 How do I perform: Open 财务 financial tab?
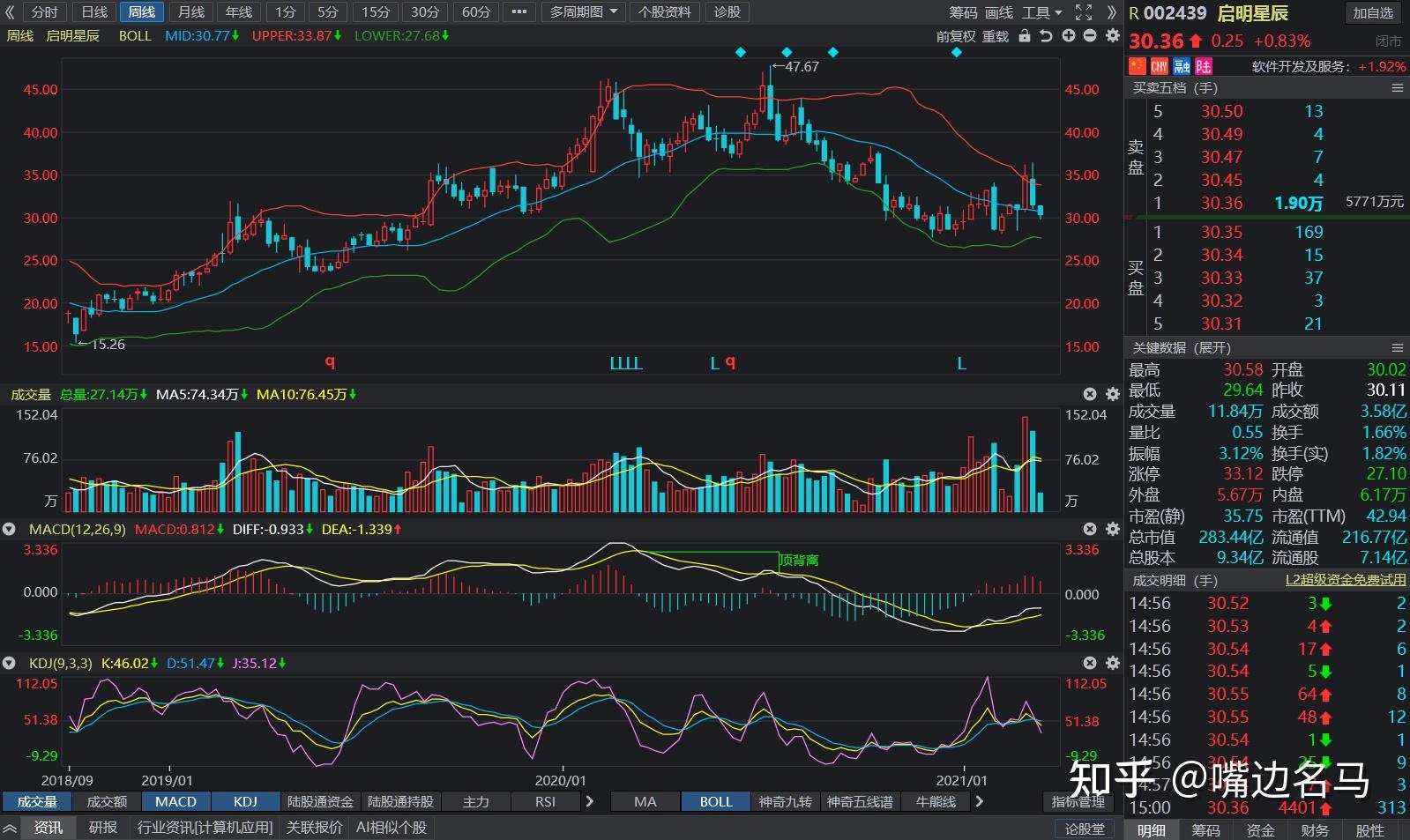coord(1314,830)
